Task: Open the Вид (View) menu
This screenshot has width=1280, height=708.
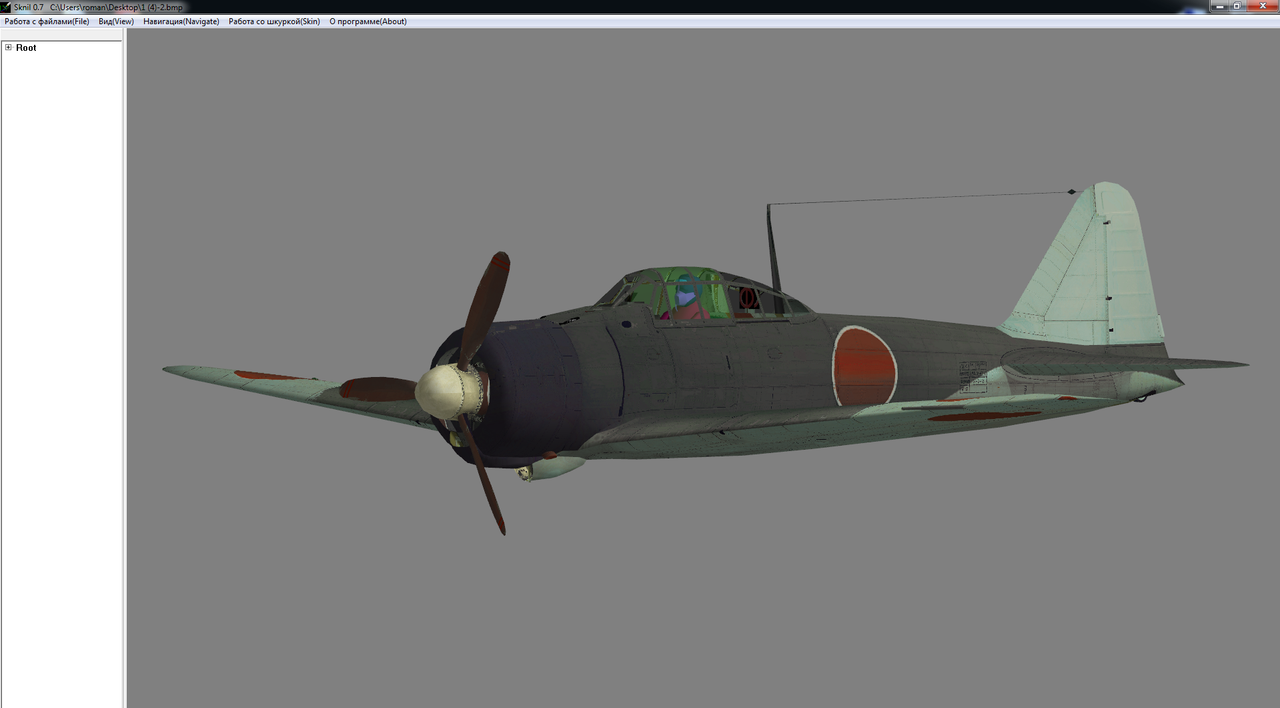Action: point(116,21)
